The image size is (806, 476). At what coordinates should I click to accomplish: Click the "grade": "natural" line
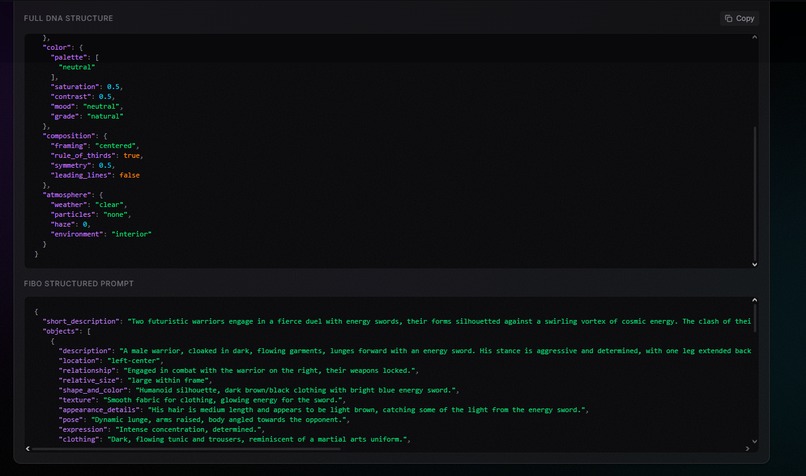point(87,116)
